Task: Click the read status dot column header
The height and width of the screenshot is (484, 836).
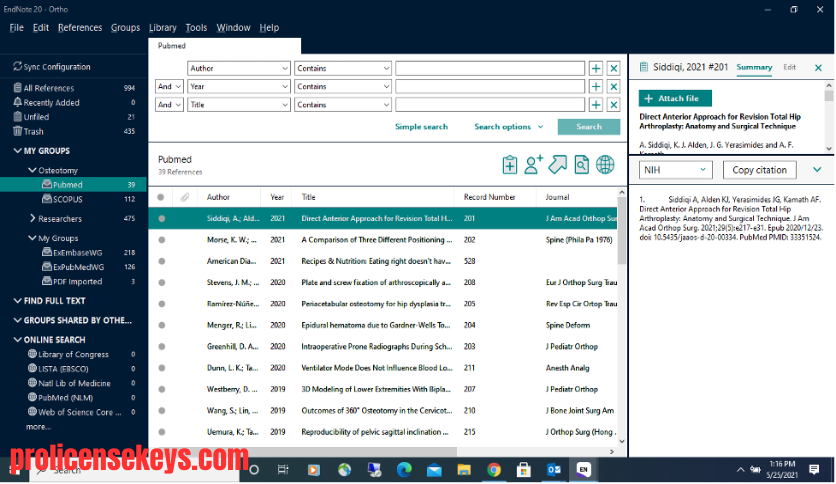Action: point(161,197)
